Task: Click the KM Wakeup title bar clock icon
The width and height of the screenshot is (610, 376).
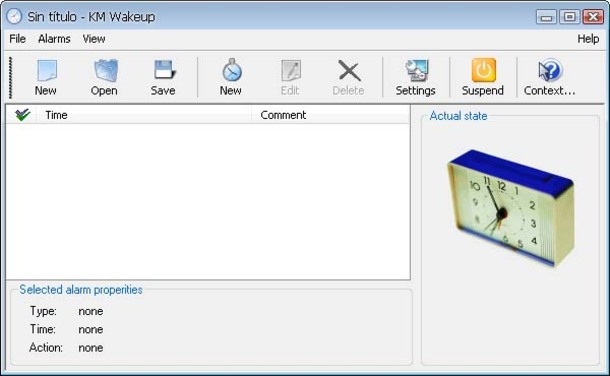Action: [x=14, y=16]
